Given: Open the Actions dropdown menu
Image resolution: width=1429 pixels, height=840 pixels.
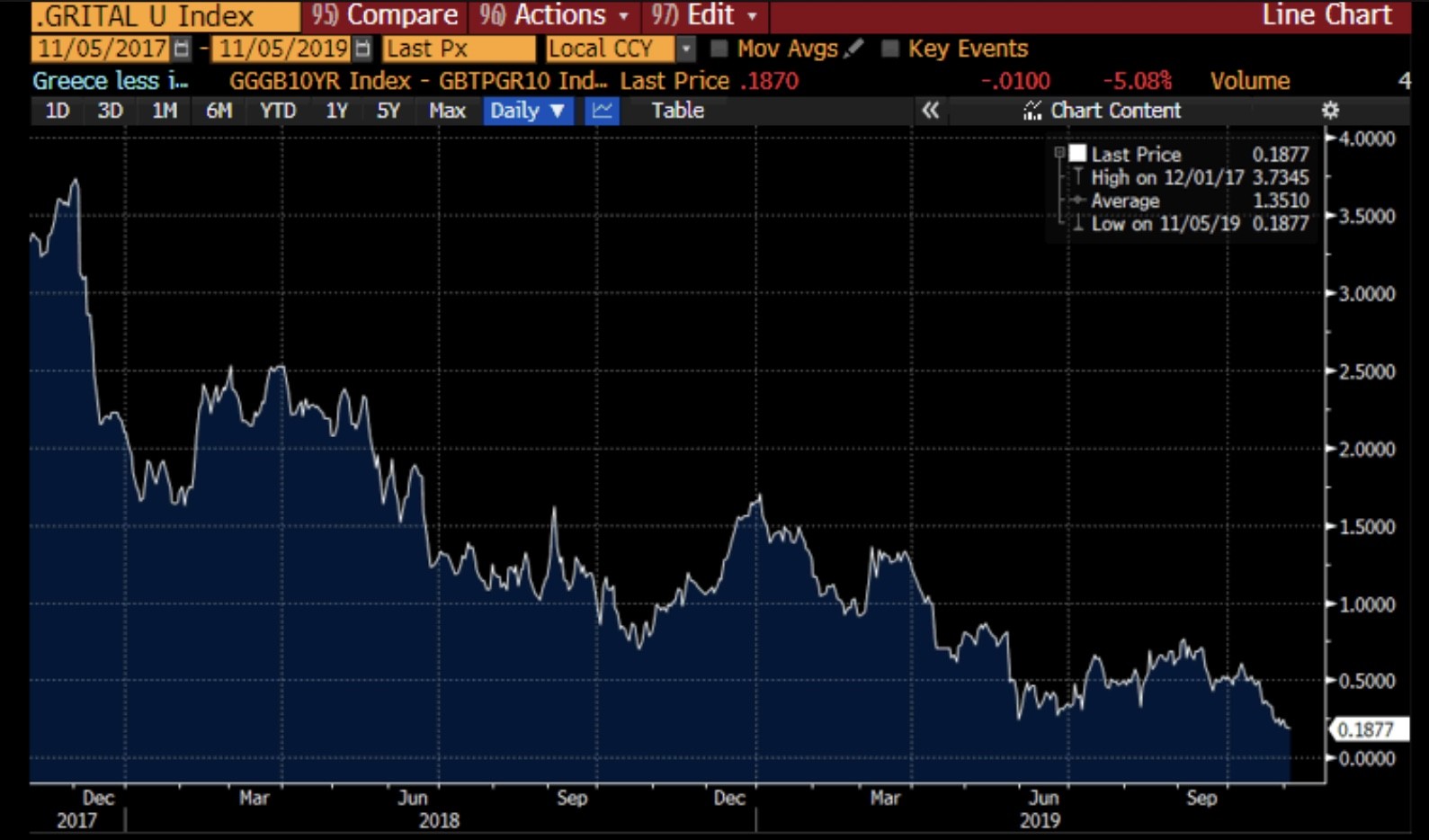Looking at the screenshot, I should coord(553,15).
